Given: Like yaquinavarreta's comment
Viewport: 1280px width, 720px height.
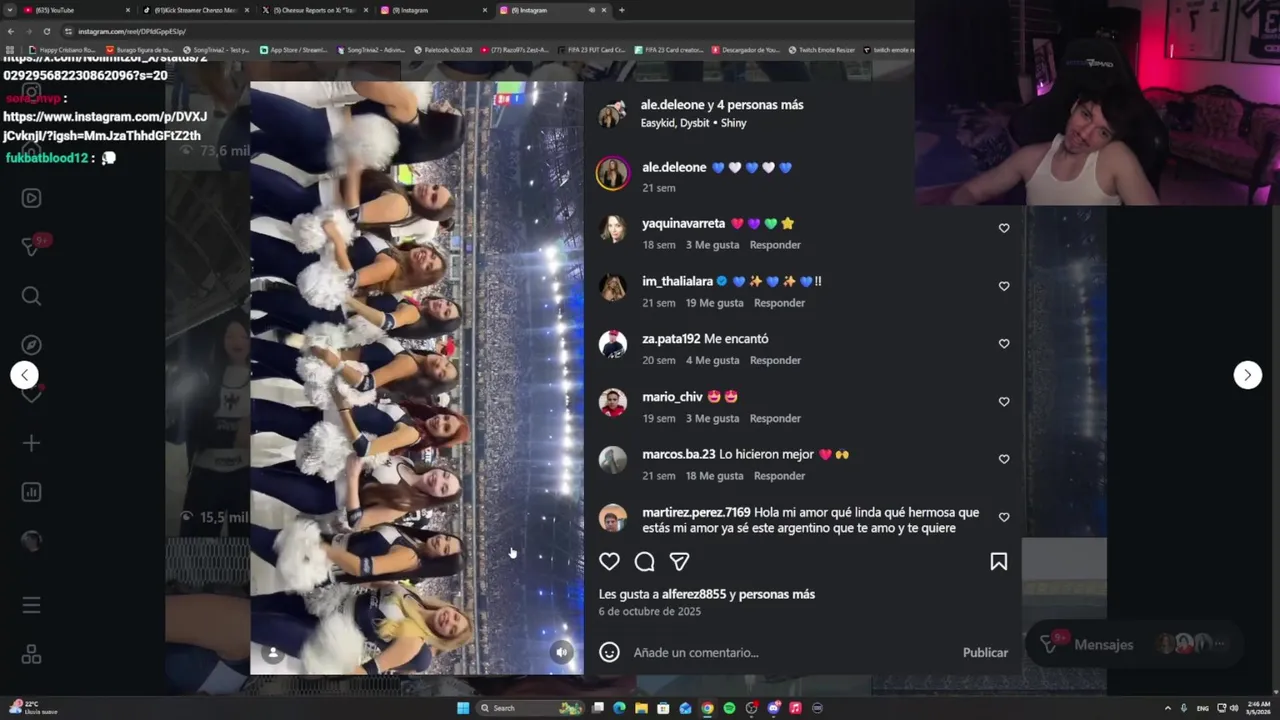Looking at the screenshot, I should pos(1004,228).
